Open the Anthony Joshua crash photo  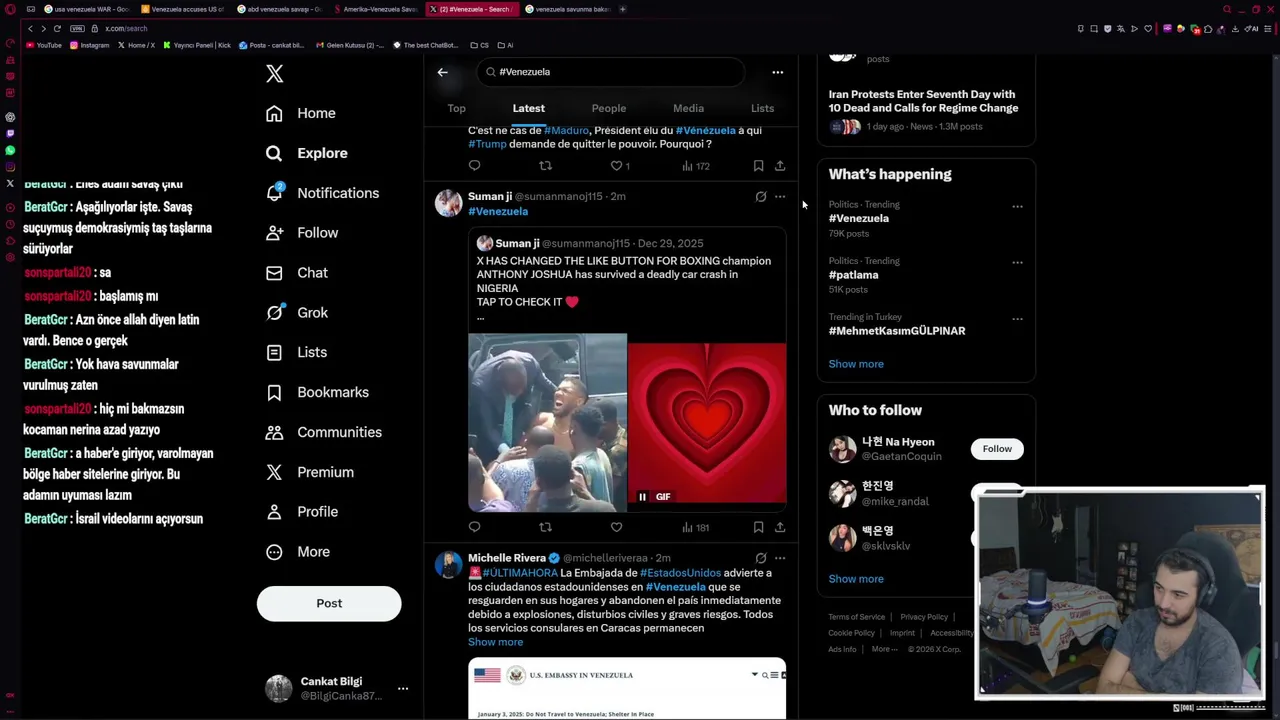tap(547, 423)
